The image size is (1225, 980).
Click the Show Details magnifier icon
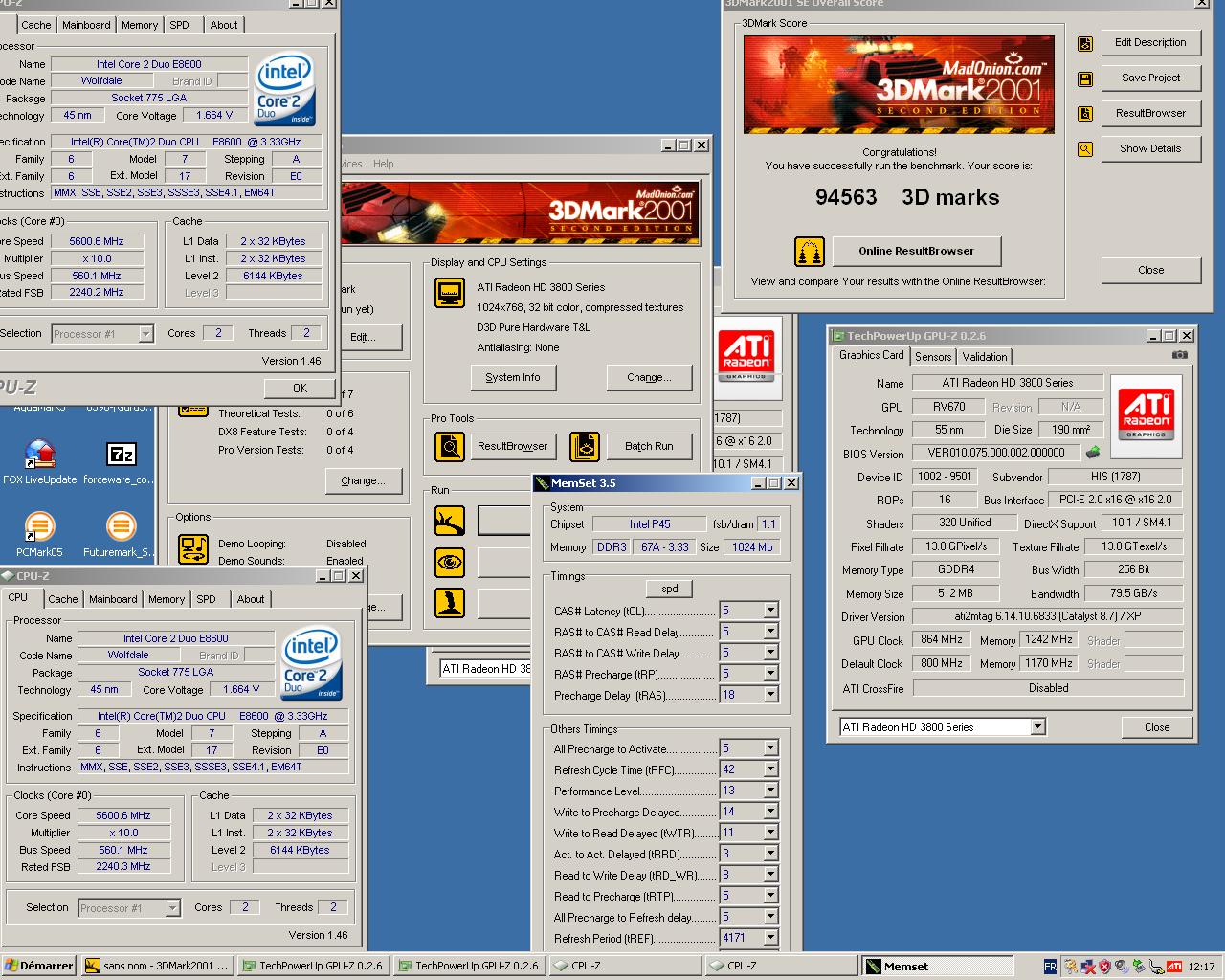[x=1084, y=149]
